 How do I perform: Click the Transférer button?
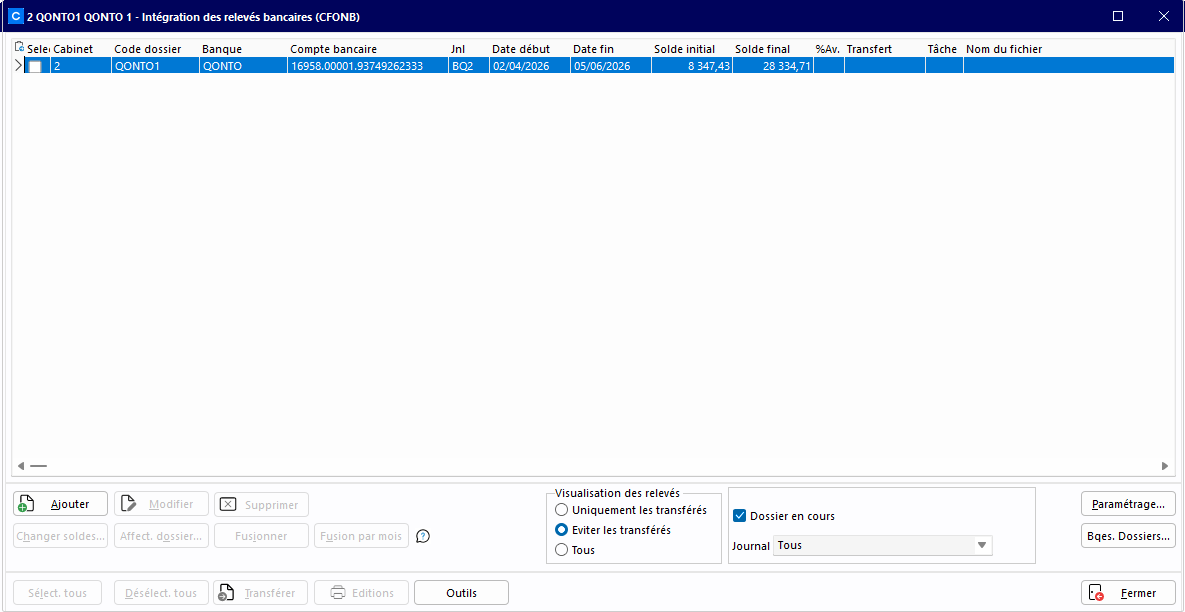(261, 593)
